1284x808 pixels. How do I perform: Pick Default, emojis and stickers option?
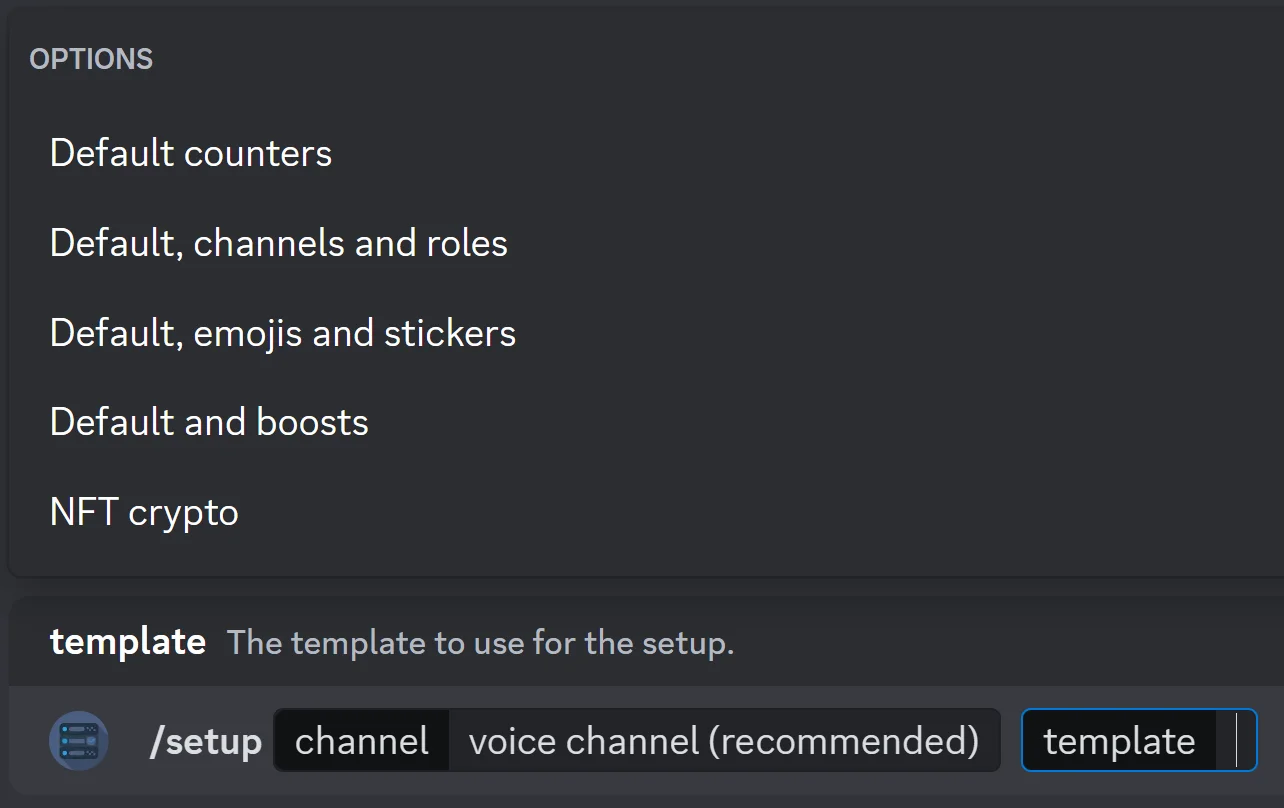click(x=282, y=333)
